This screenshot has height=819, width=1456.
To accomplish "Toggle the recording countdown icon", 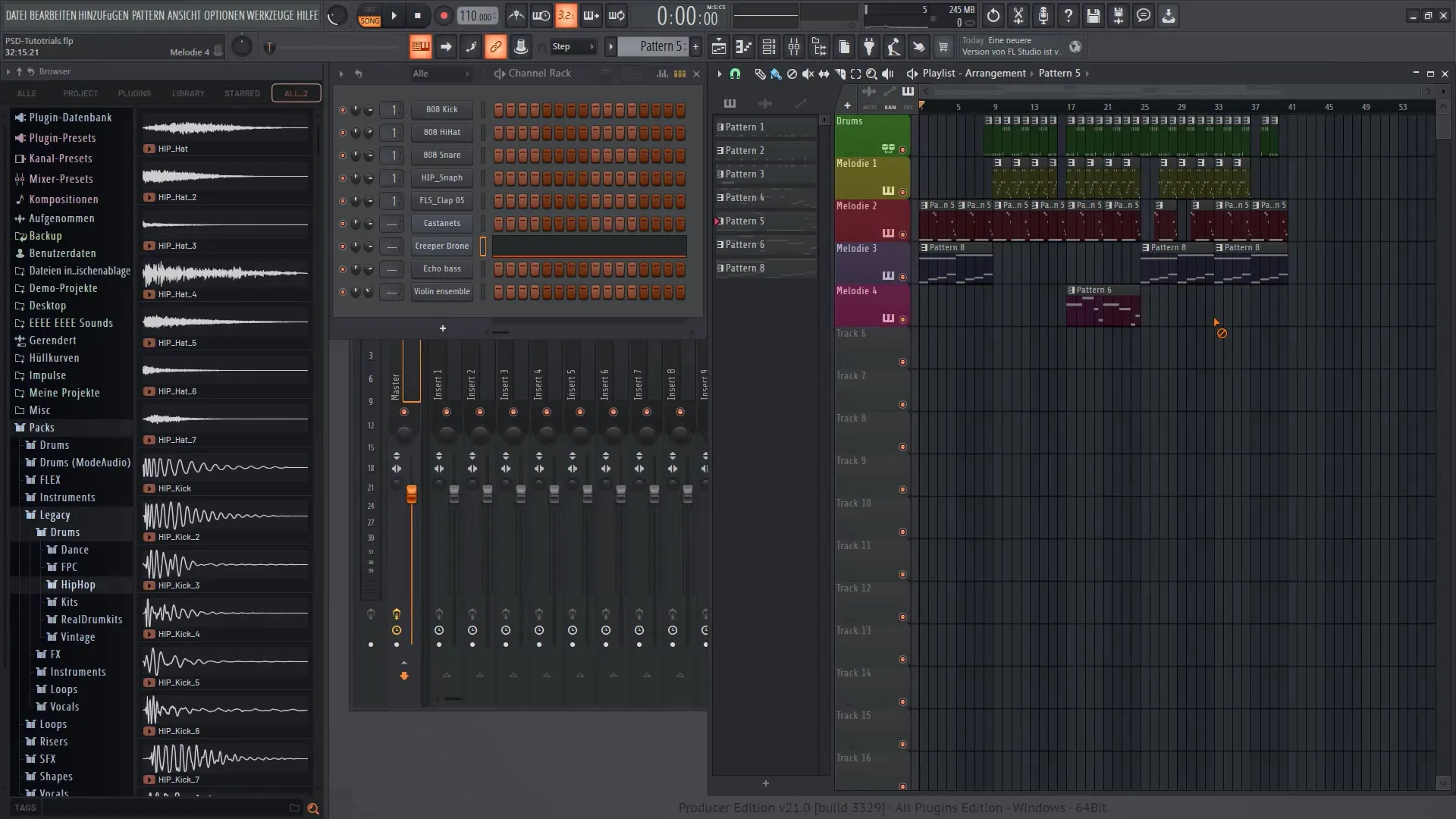I will tap(566, 15).
